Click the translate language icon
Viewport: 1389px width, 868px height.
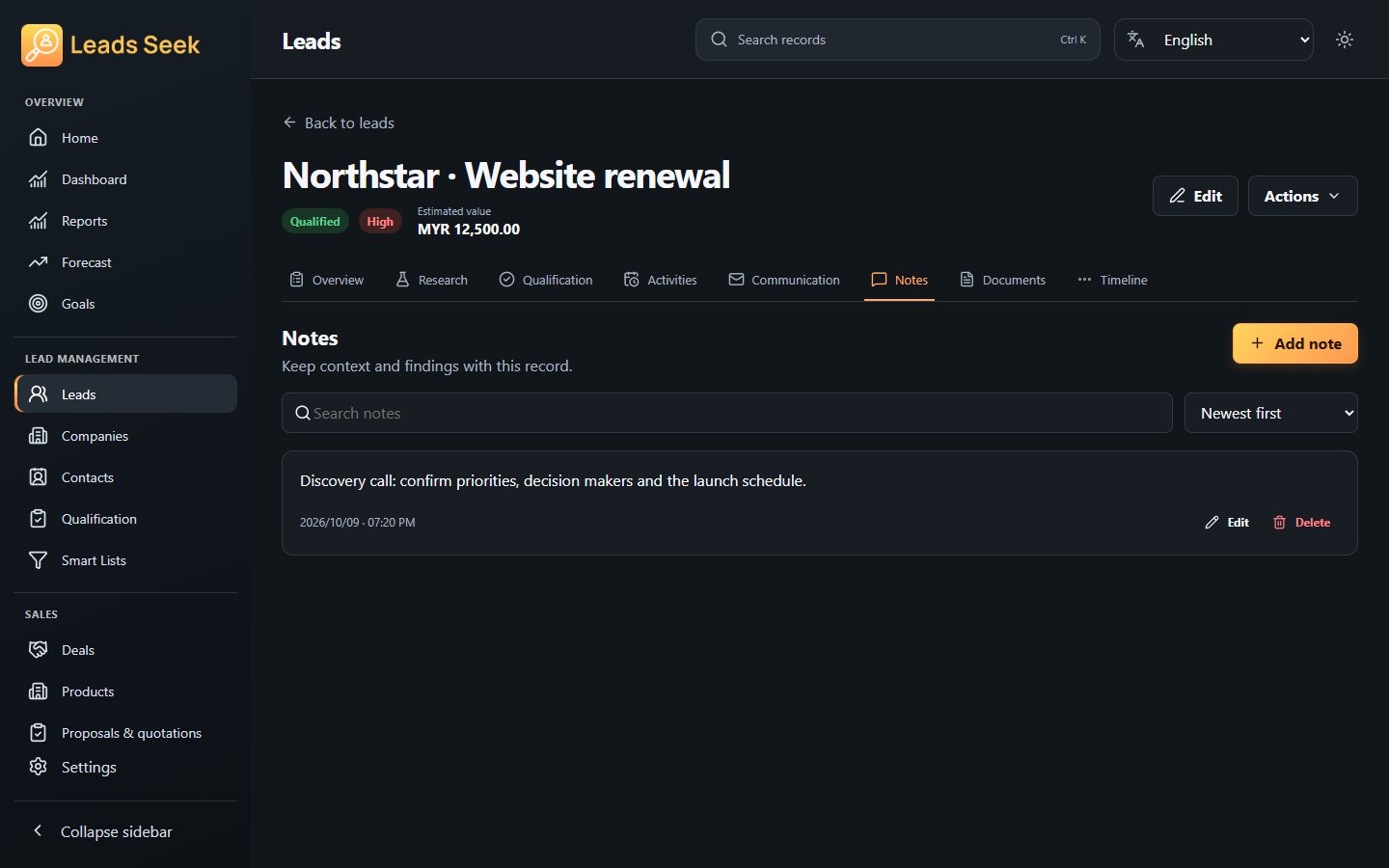pyautogui.click(x=1136, y=40)
